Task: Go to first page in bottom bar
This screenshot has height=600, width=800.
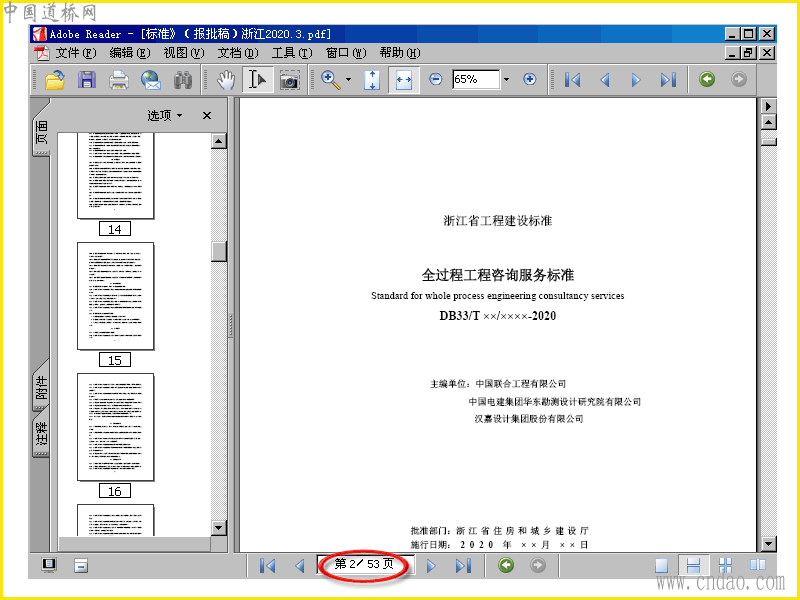Action: (267, 566)
